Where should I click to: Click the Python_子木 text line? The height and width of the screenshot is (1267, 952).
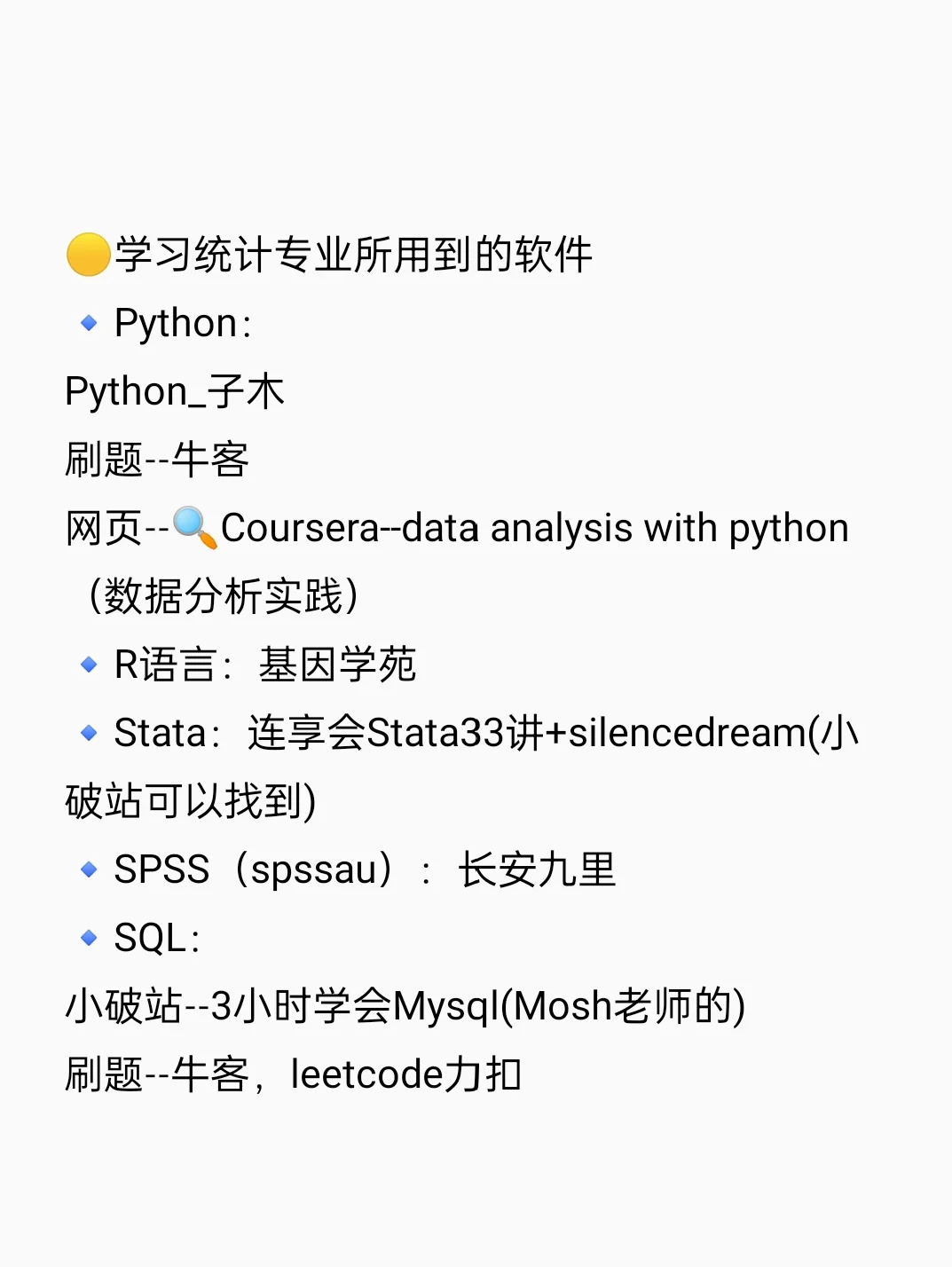pyautogui.click(x=175, y=391)
